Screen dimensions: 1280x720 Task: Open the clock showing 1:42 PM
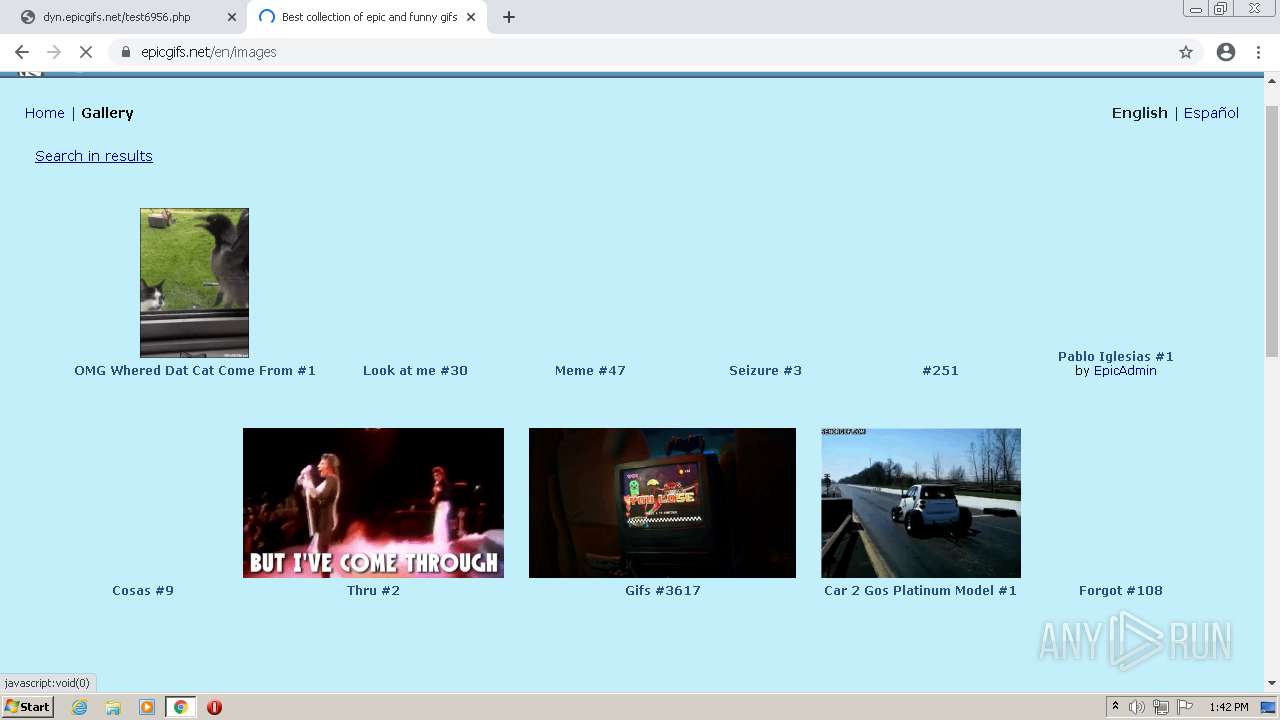click(x=1228, y=707)
